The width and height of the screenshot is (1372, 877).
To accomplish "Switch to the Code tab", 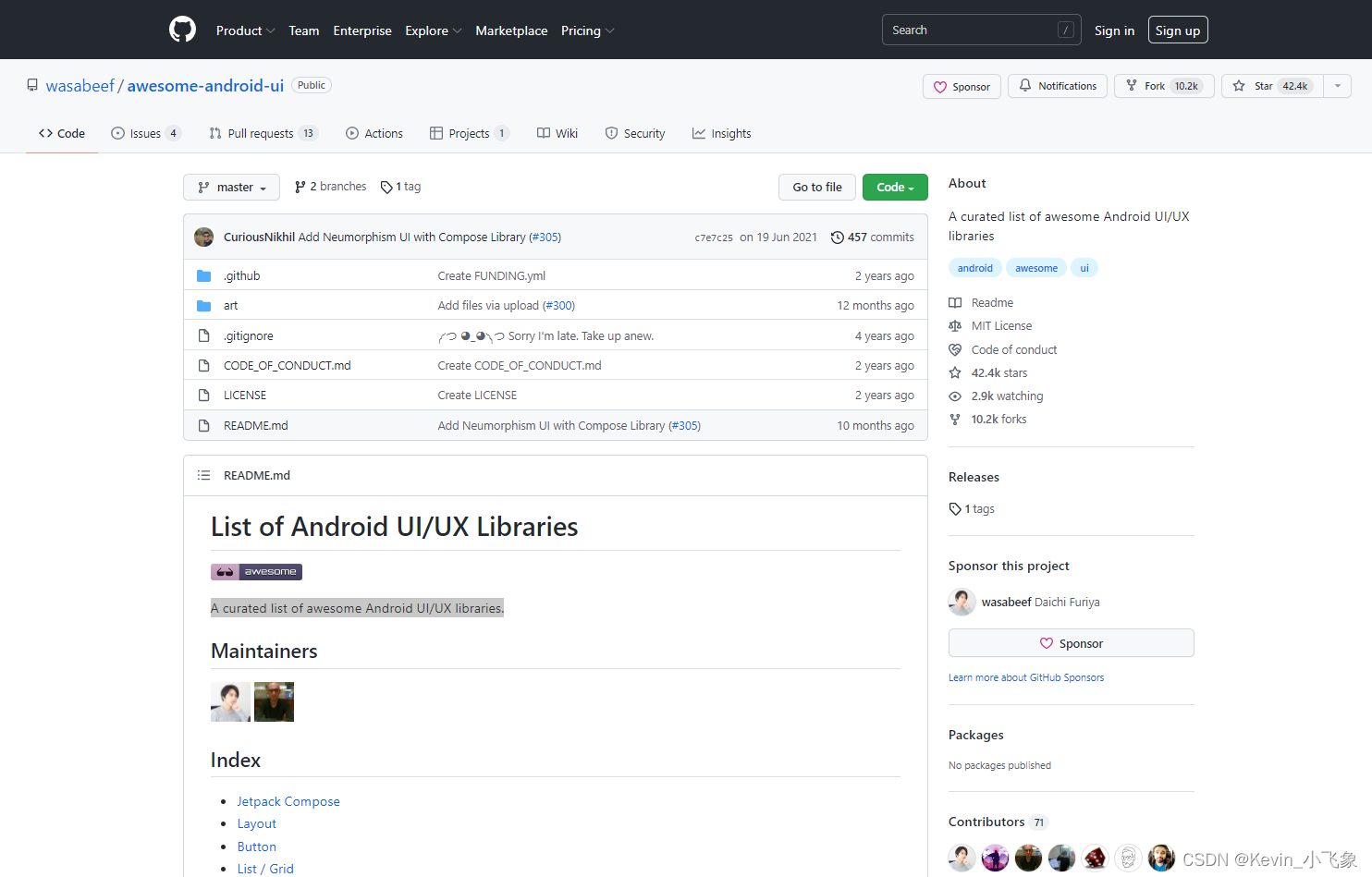I will (62, 133).
